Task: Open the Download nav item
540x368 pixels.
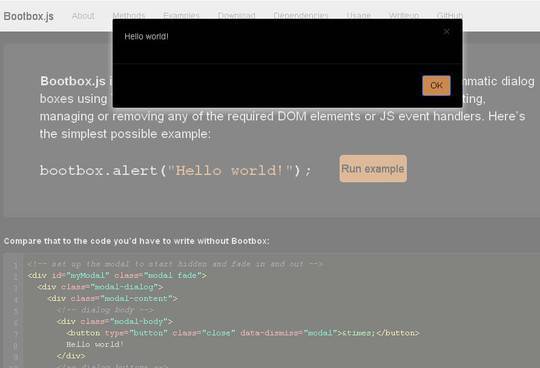Action: pos(237,15)
